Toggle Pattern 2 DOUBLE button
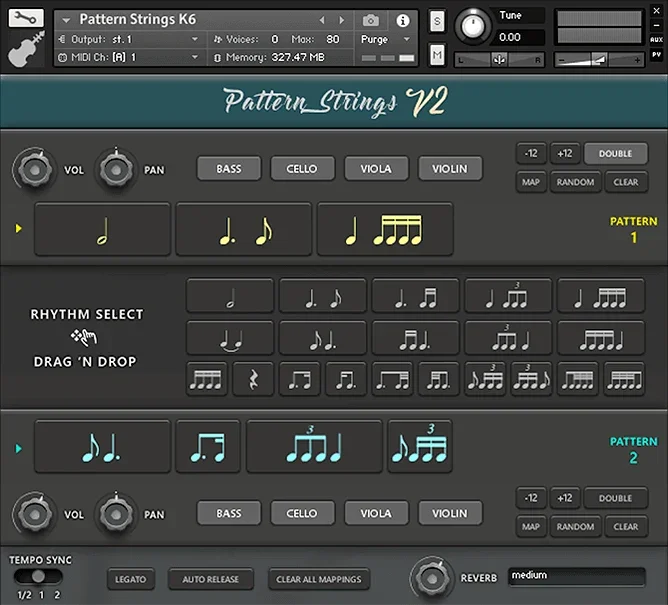 pos(616,498)
